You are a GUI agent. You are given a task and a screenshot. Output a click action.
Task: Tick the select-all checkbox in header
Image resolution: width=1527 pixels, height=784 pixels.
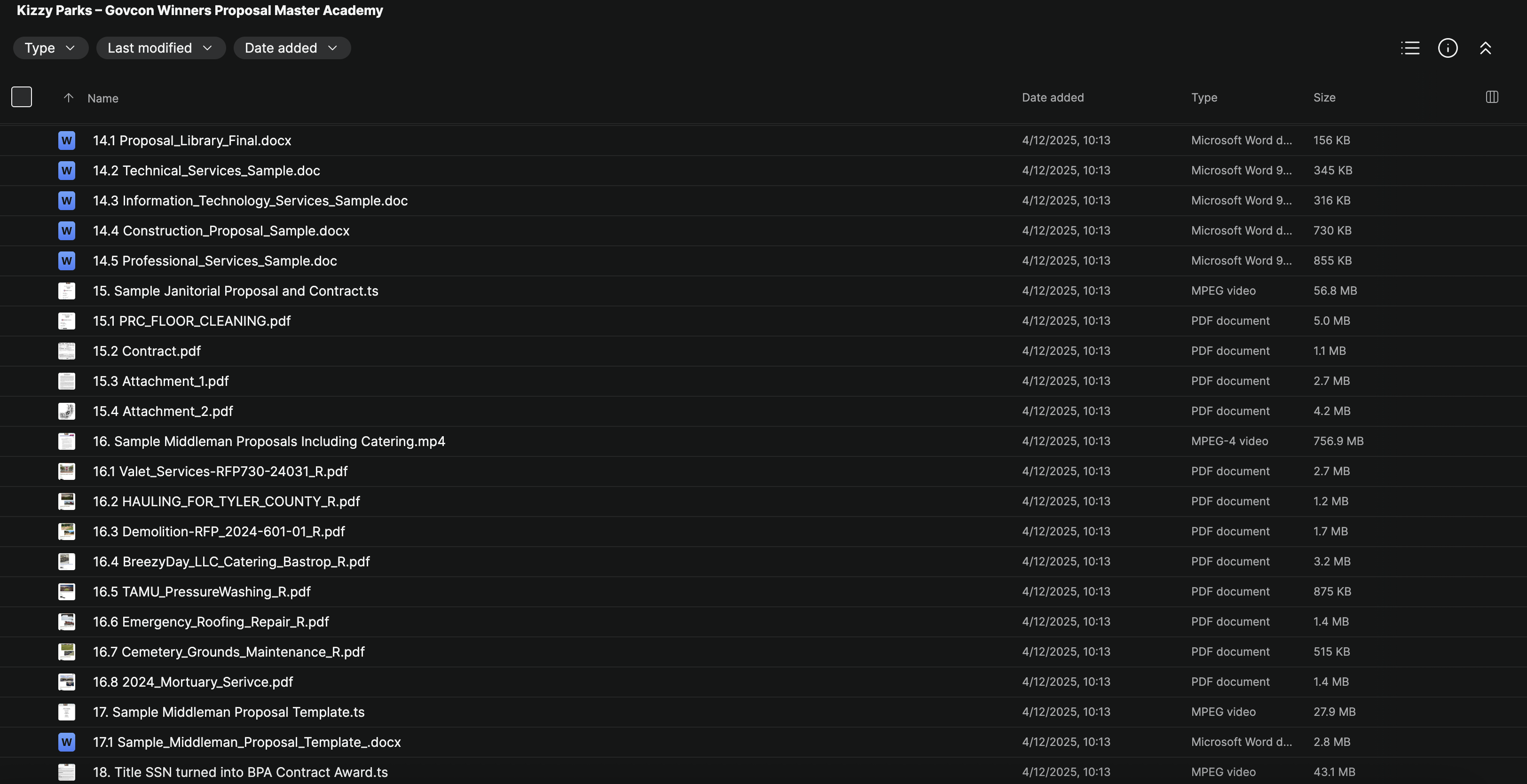click(21, 97)
